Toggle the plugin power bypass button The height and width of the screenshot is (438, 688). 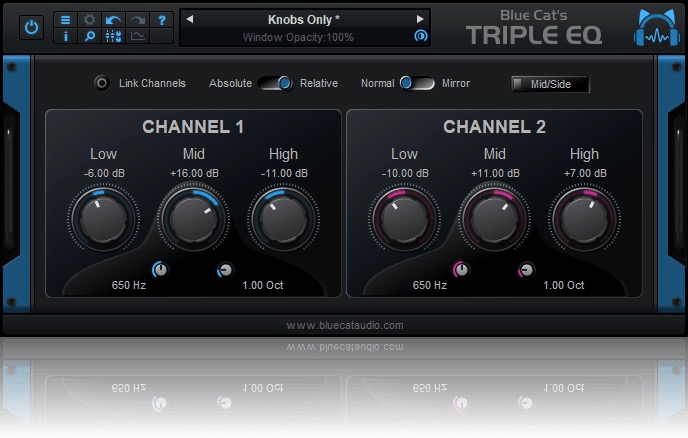31,28
